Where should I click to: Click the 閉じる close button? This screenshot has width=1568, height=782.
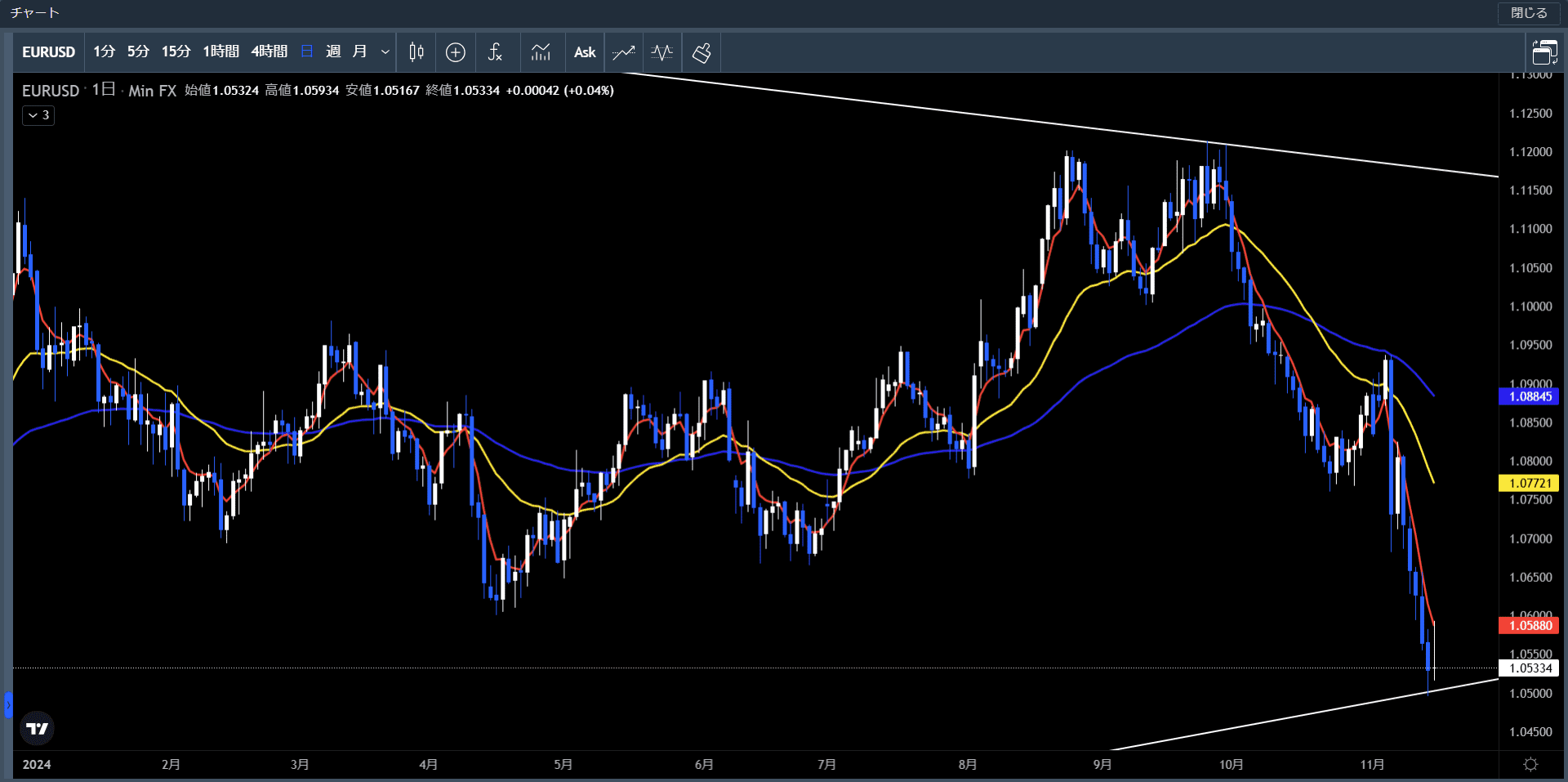[1529, 13]
